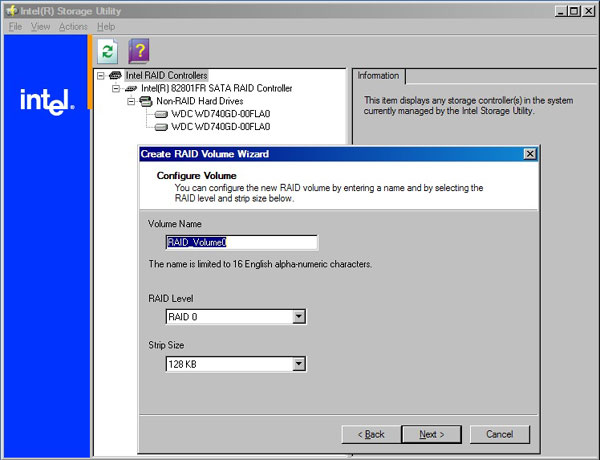Select the Non-RAID Hard Drives label
Image resolution: width=600 pixels, height=460 pixels.
pyautogui.click(x=200, y=101)
